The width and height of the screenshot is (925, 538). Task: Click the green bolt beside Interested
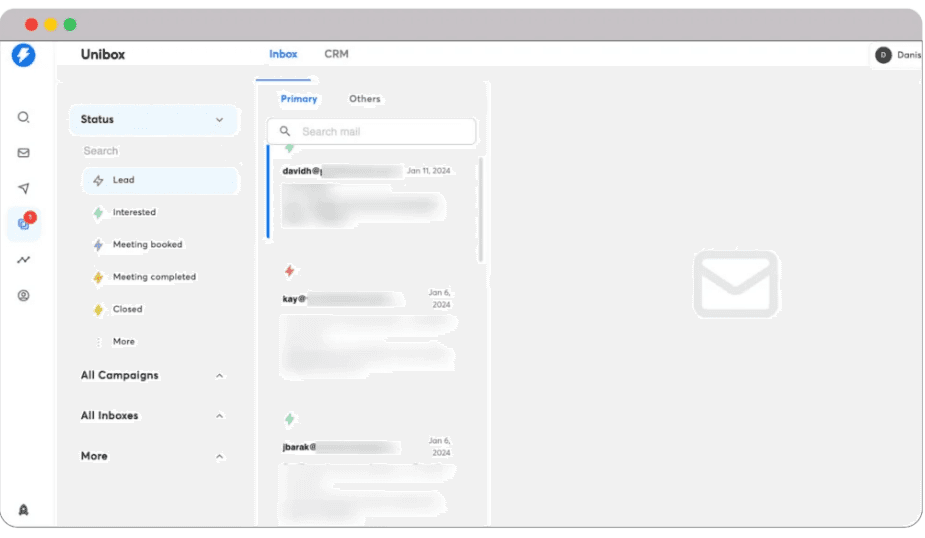point(99,212)
